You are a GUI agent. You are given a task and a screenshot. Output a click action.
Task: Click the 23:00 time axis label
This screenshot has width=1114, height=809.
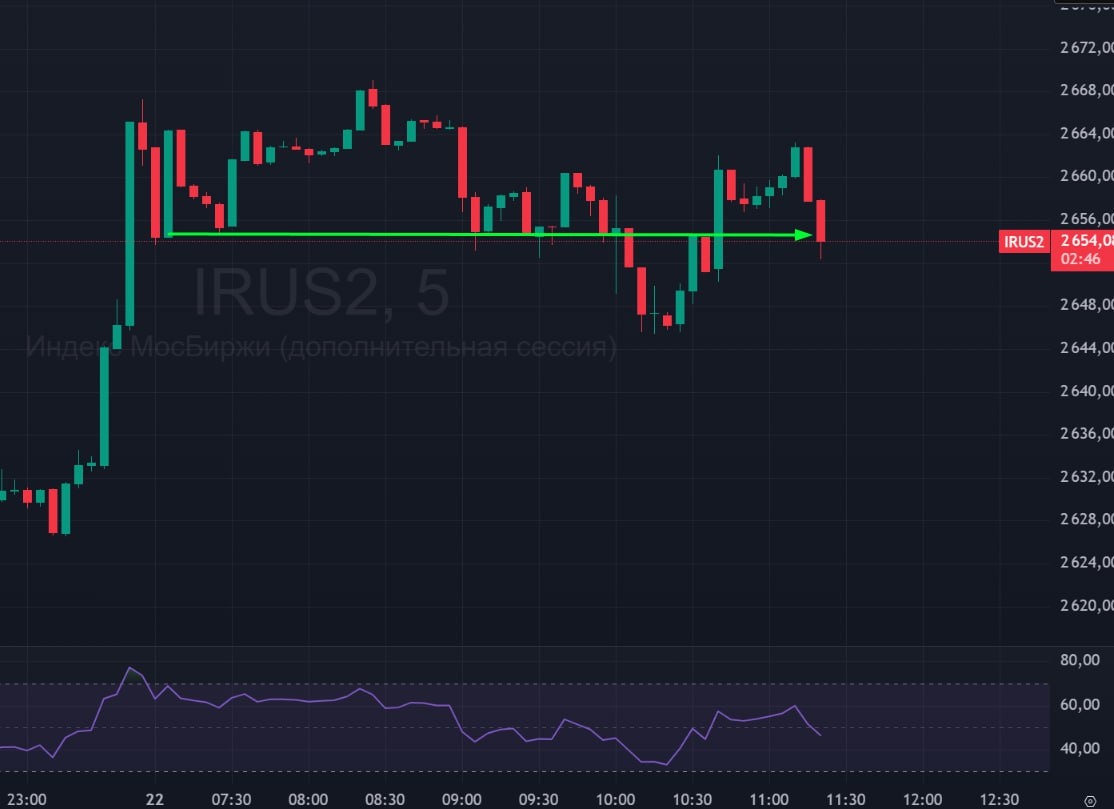point(26,799)
